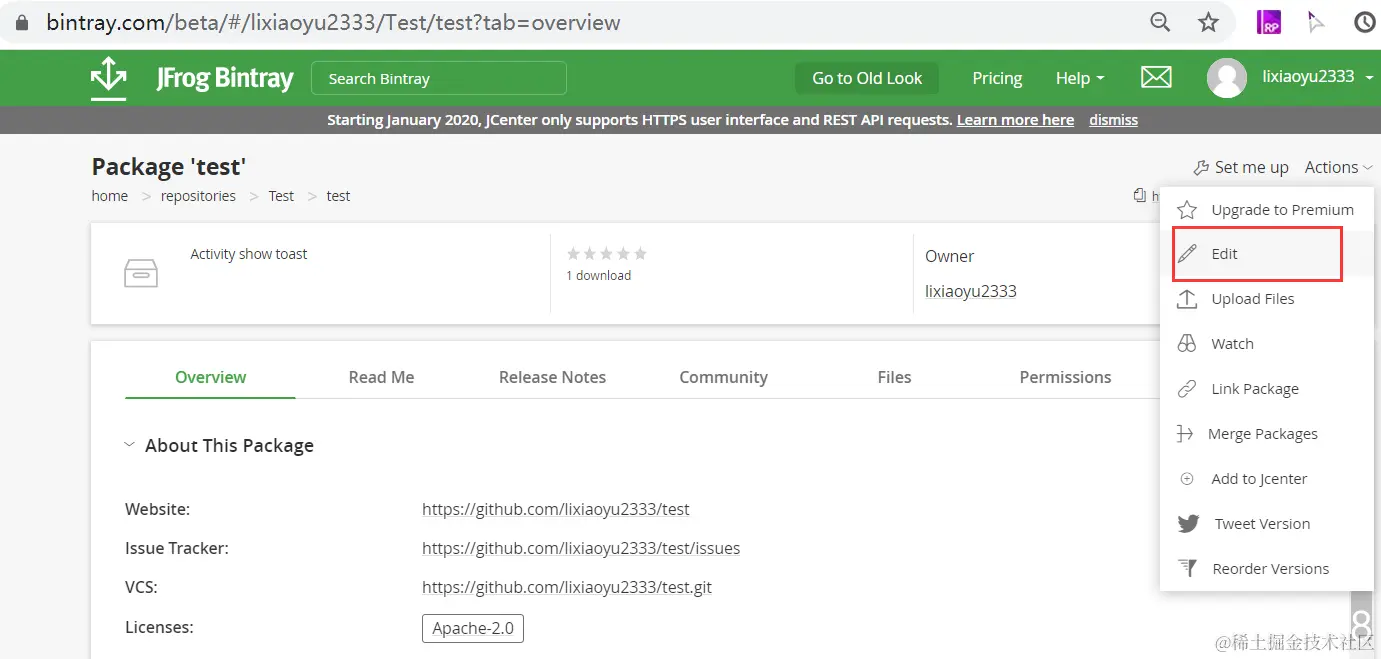This screenshot has height=659, width=1381.
Task: Click the Reorder Versions sort icon
Action: [x=1187, y=568]
